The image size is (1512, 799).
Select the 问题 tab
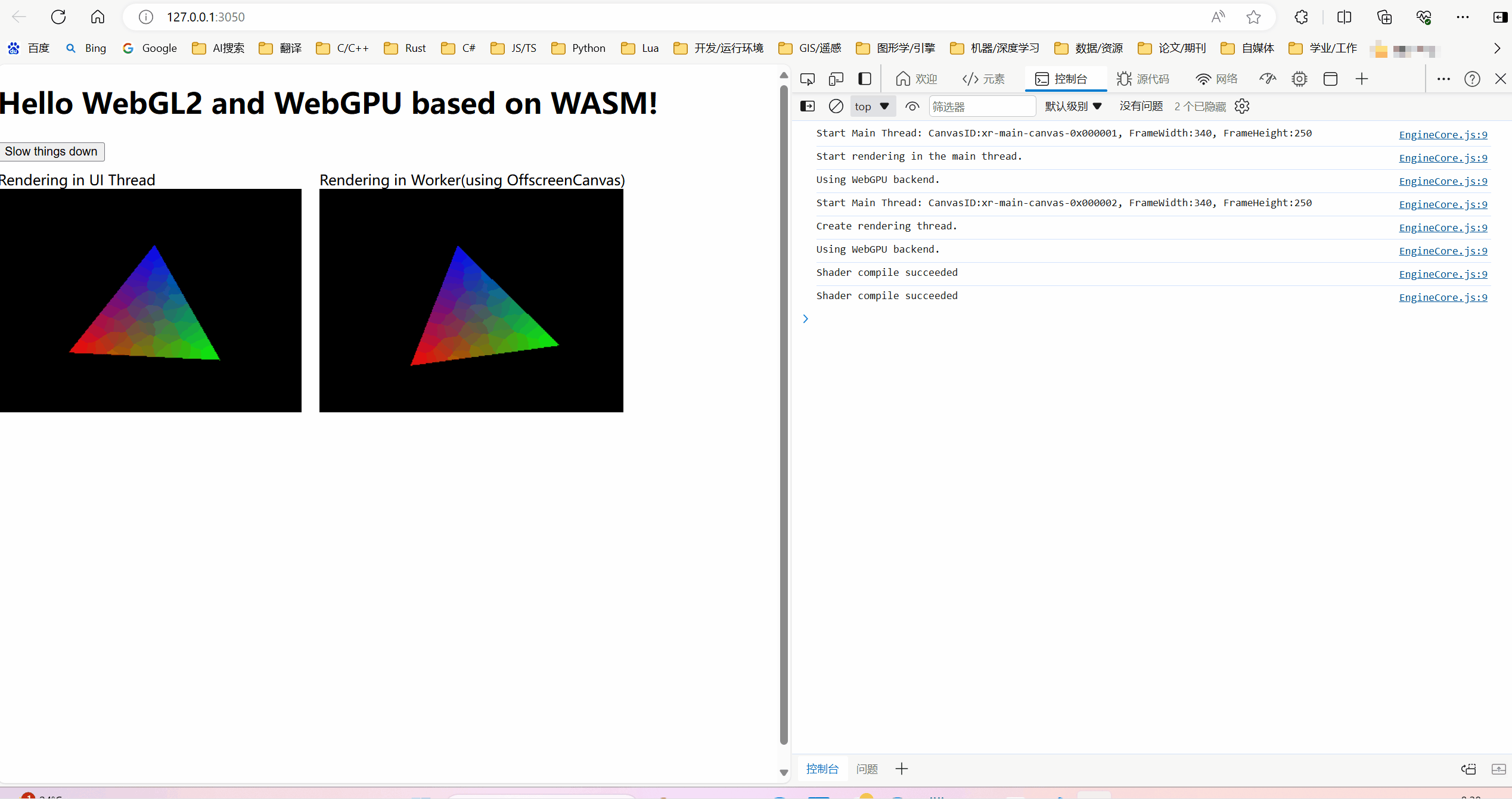pos(866,768)
